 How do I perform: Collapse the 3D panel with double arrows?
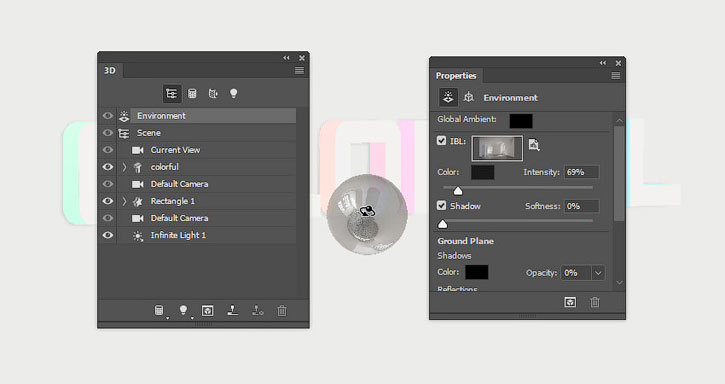pos(287,58)
